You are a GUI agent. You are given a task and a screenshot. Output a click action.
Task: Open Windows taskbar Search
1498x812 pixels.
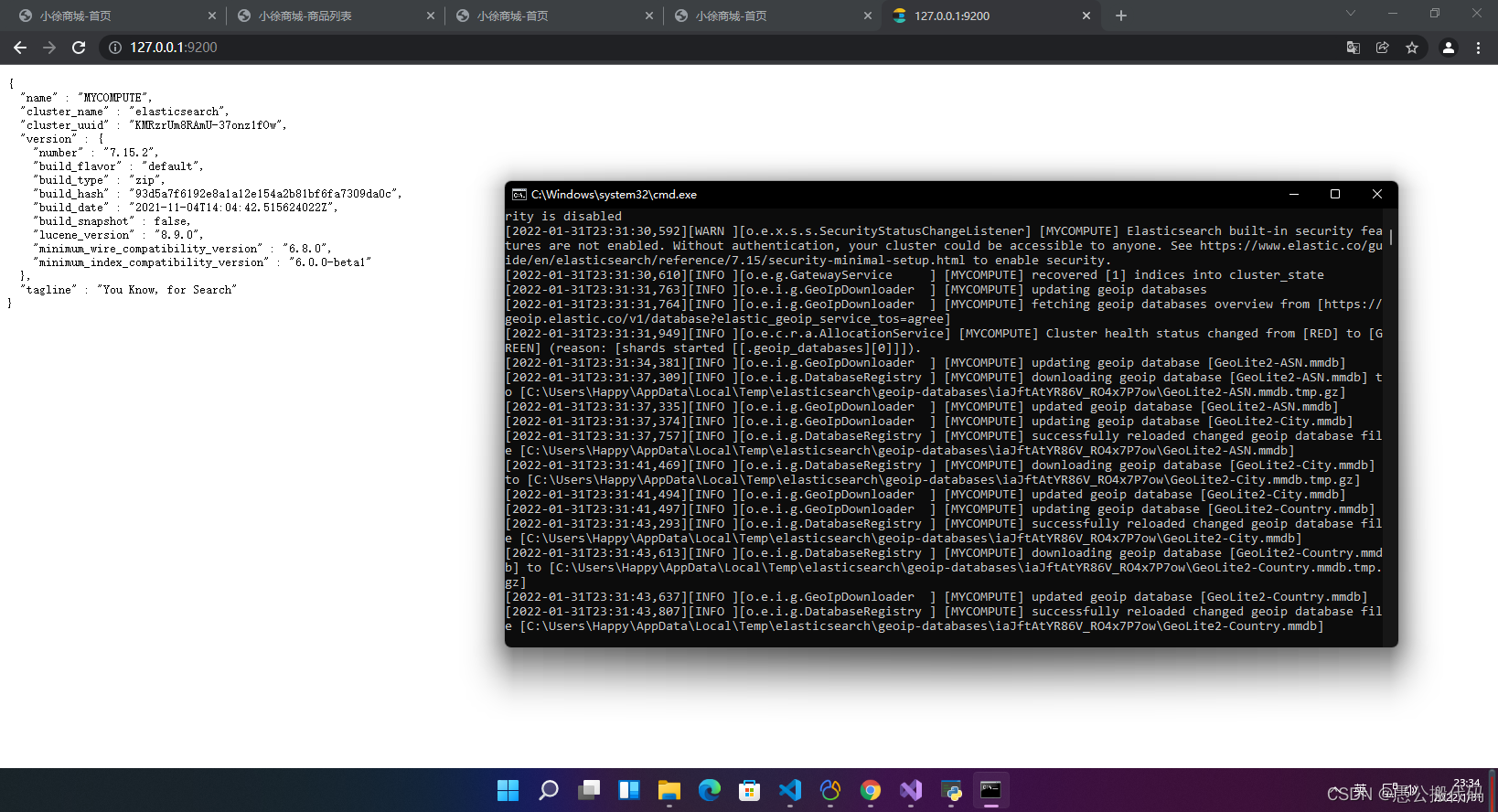coord(548,790)
